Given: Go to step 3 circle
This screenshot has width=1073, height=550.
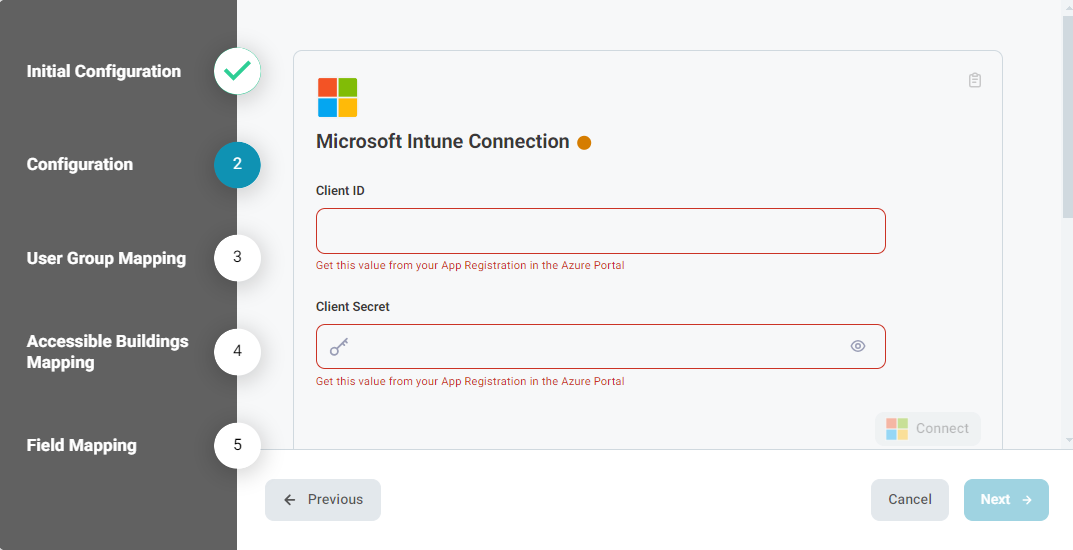Looking at the screenshot, I should (x=237, y=258).
